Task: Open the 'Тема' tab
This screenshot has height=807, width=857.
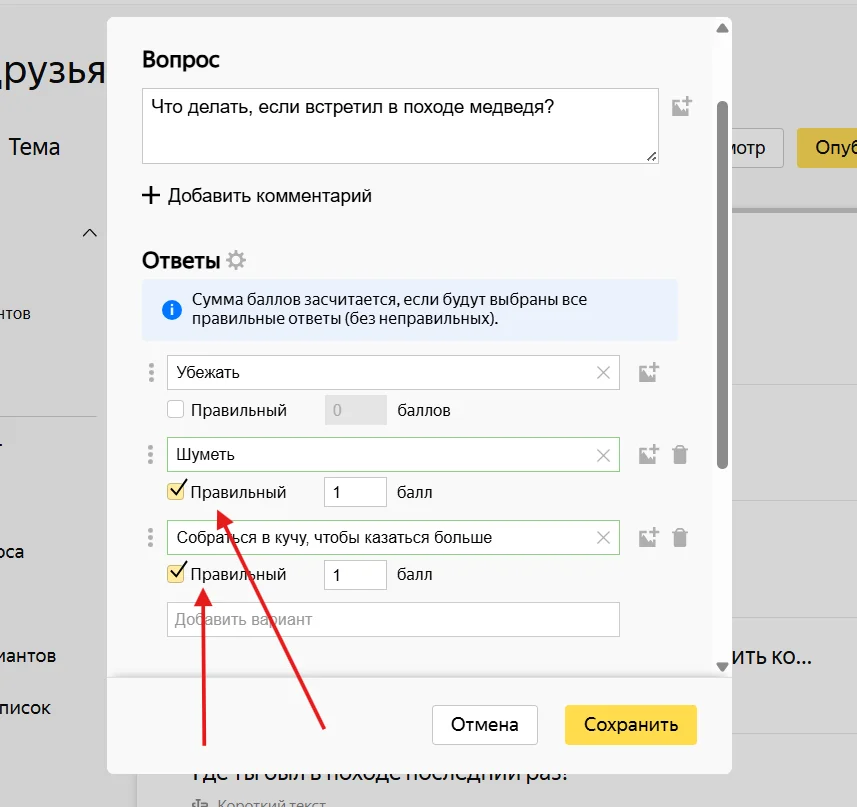Action: tap(34, 147)
